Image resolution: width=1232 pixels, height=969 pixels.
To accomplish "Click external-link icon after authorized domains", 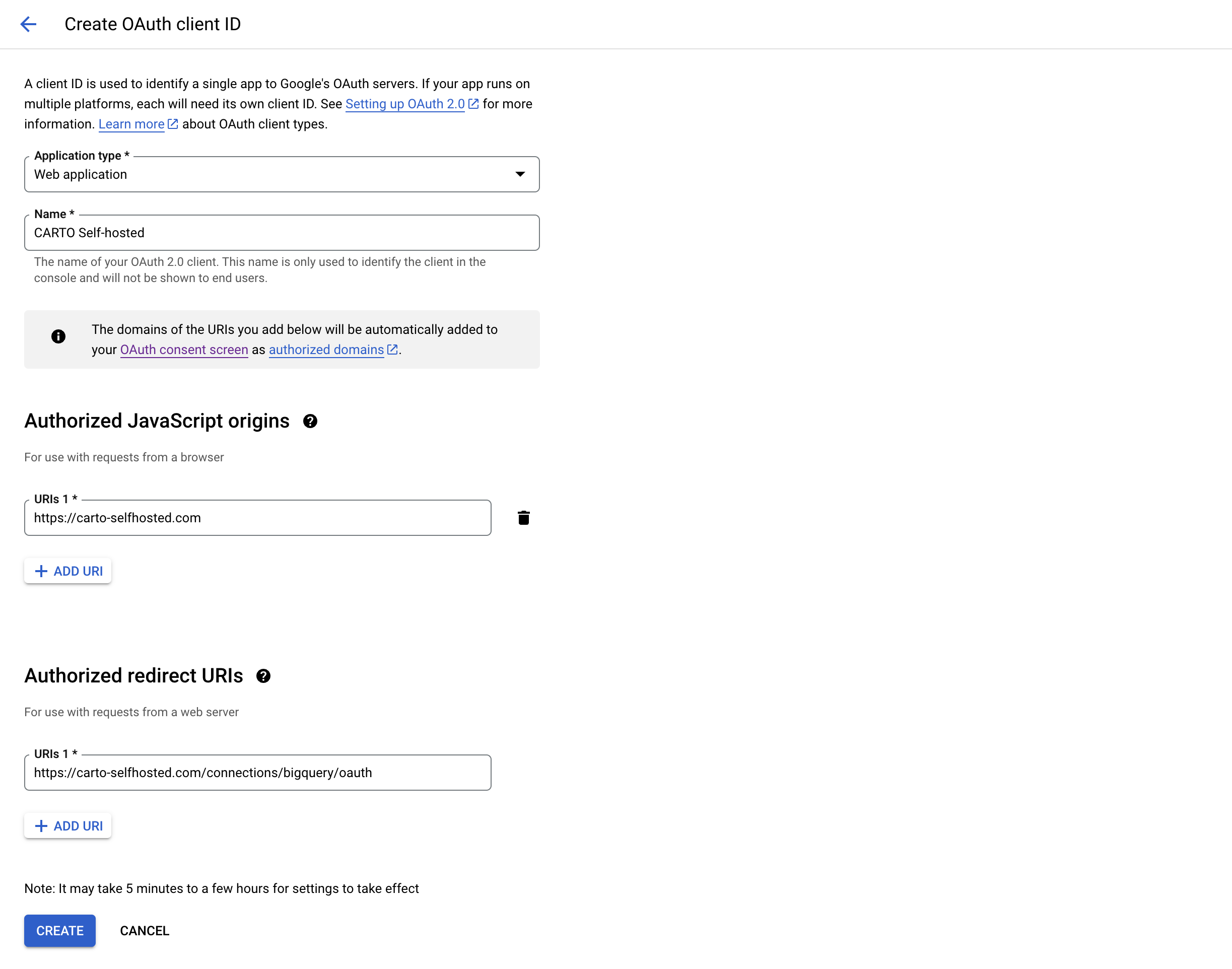I will coord(392,350).
